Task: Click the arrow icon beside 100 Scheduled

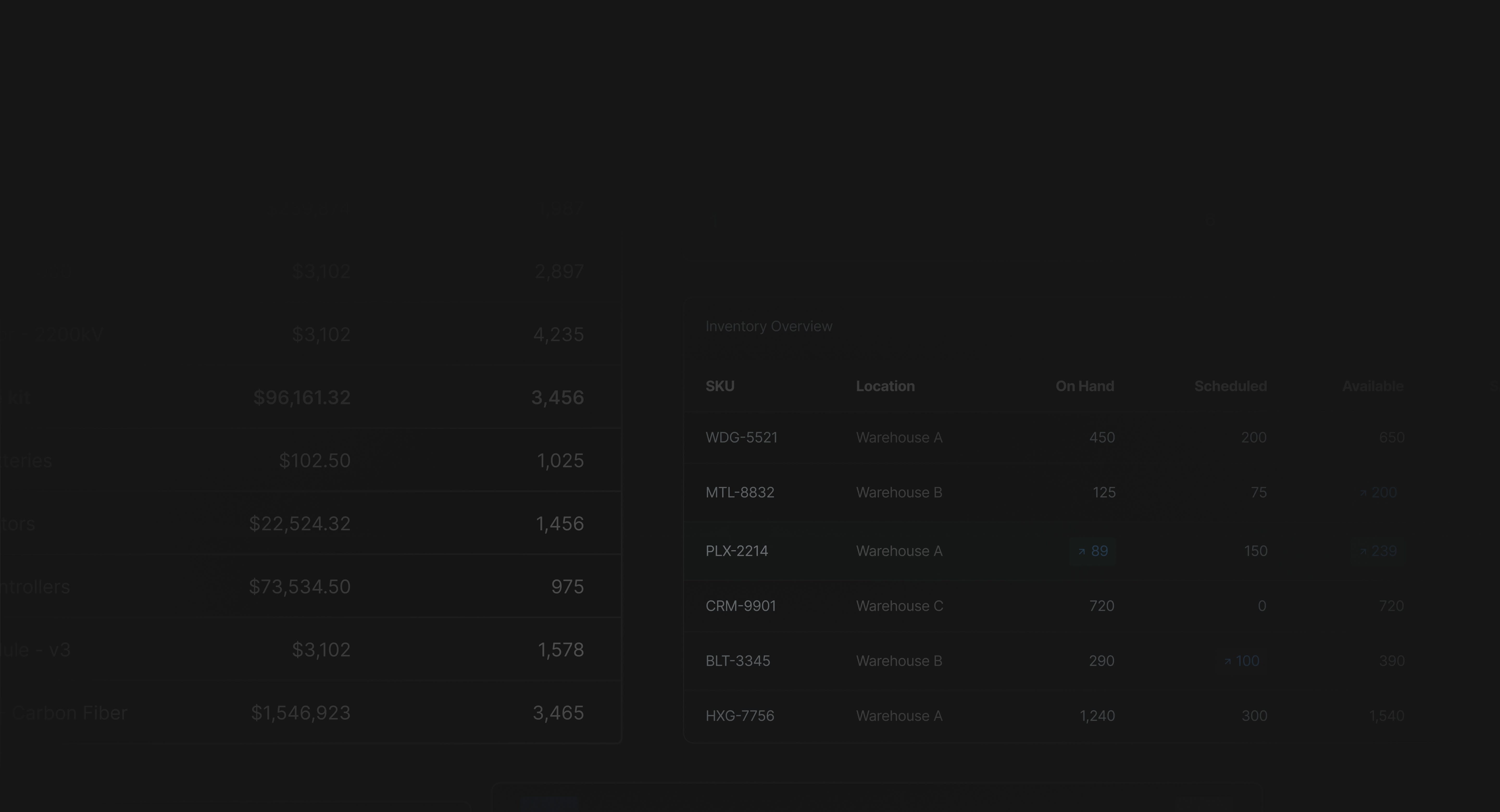Action: pyautogui.click(x=1228, y=662)
